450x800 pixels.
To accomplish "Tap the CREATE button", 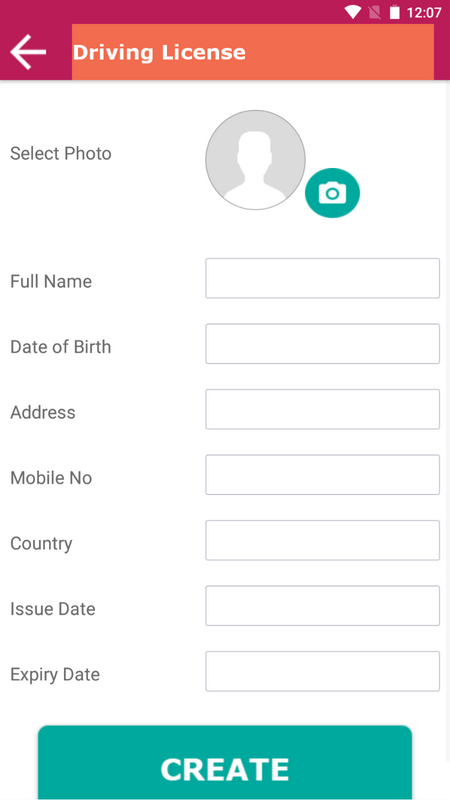I will (225, 763).
